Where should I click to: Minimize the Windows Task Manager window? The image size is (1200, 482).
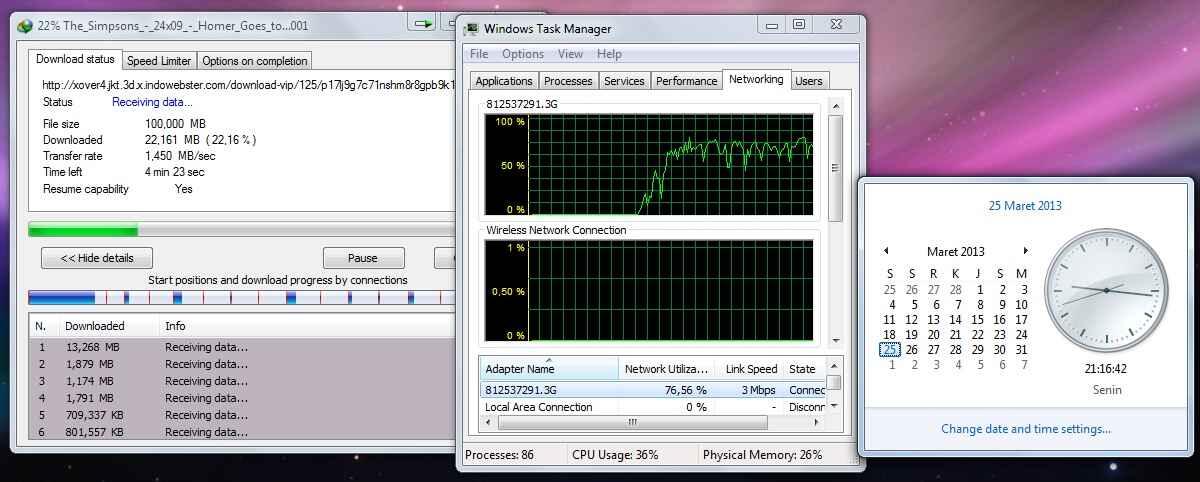(x=772, y=24)
